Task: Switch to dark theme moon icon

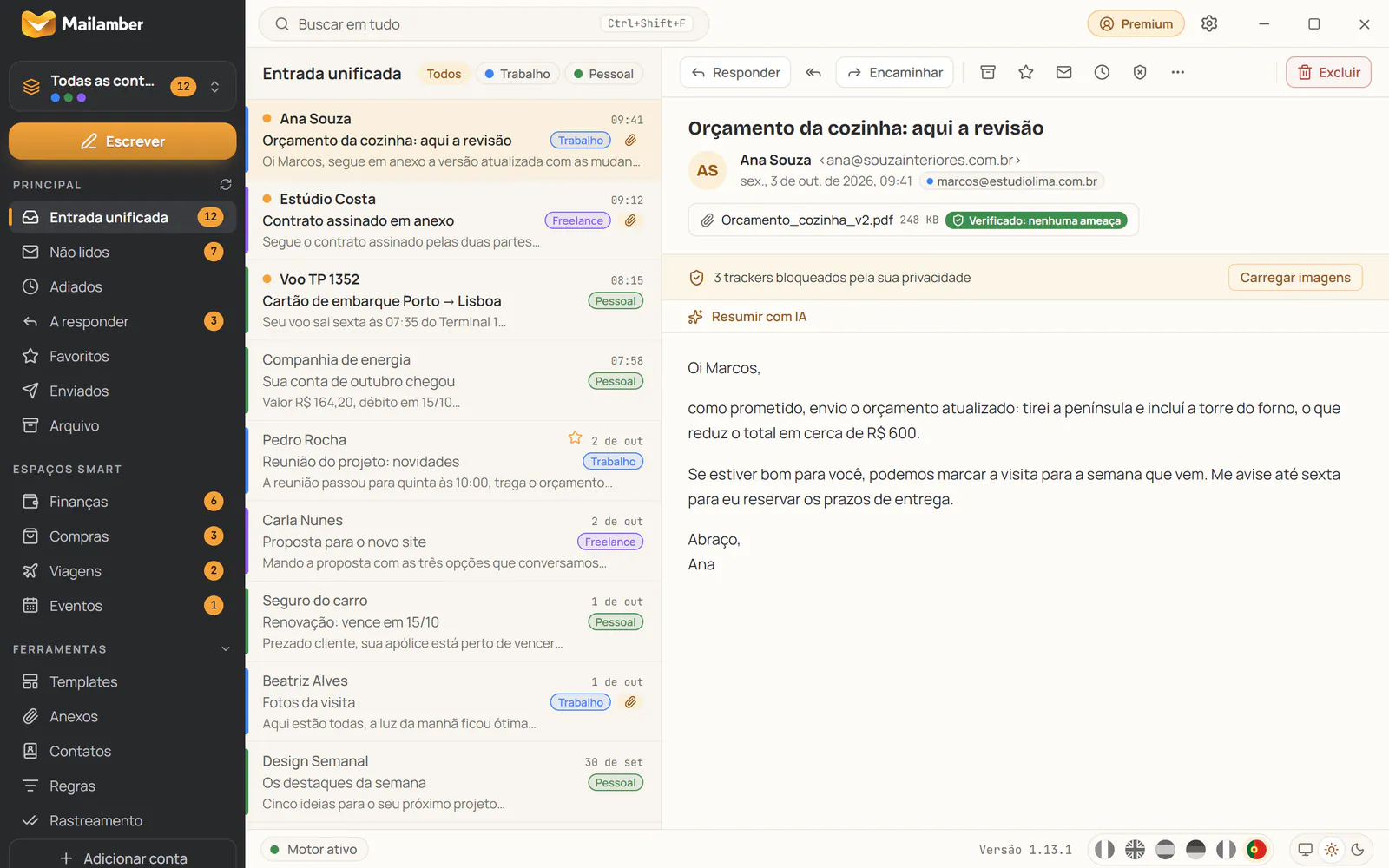Action: coord(1358,850)
